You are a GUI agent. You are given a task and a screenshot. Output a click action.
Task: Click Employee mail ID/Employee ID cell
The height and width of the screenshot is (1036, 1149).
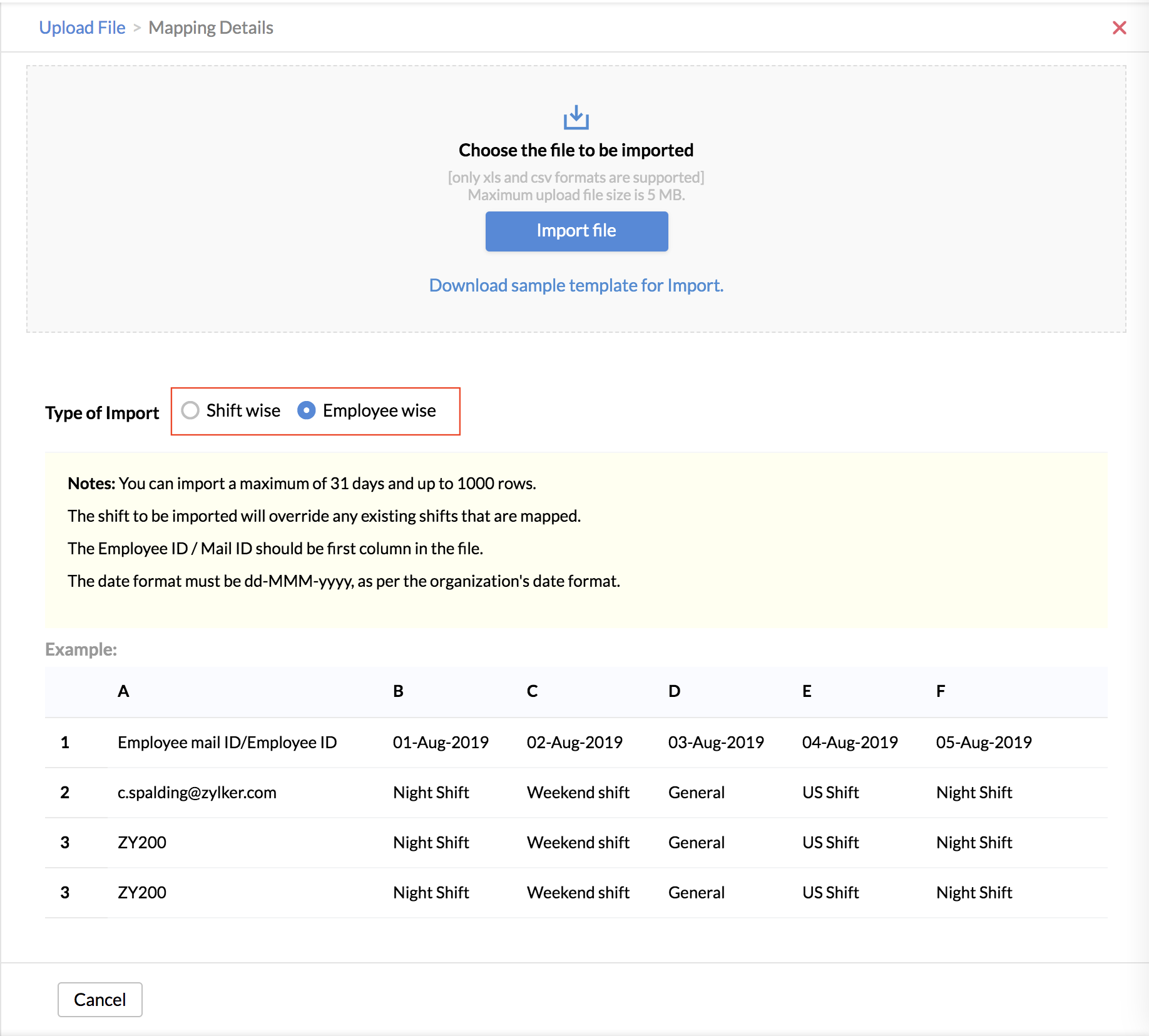pos(227,743)
